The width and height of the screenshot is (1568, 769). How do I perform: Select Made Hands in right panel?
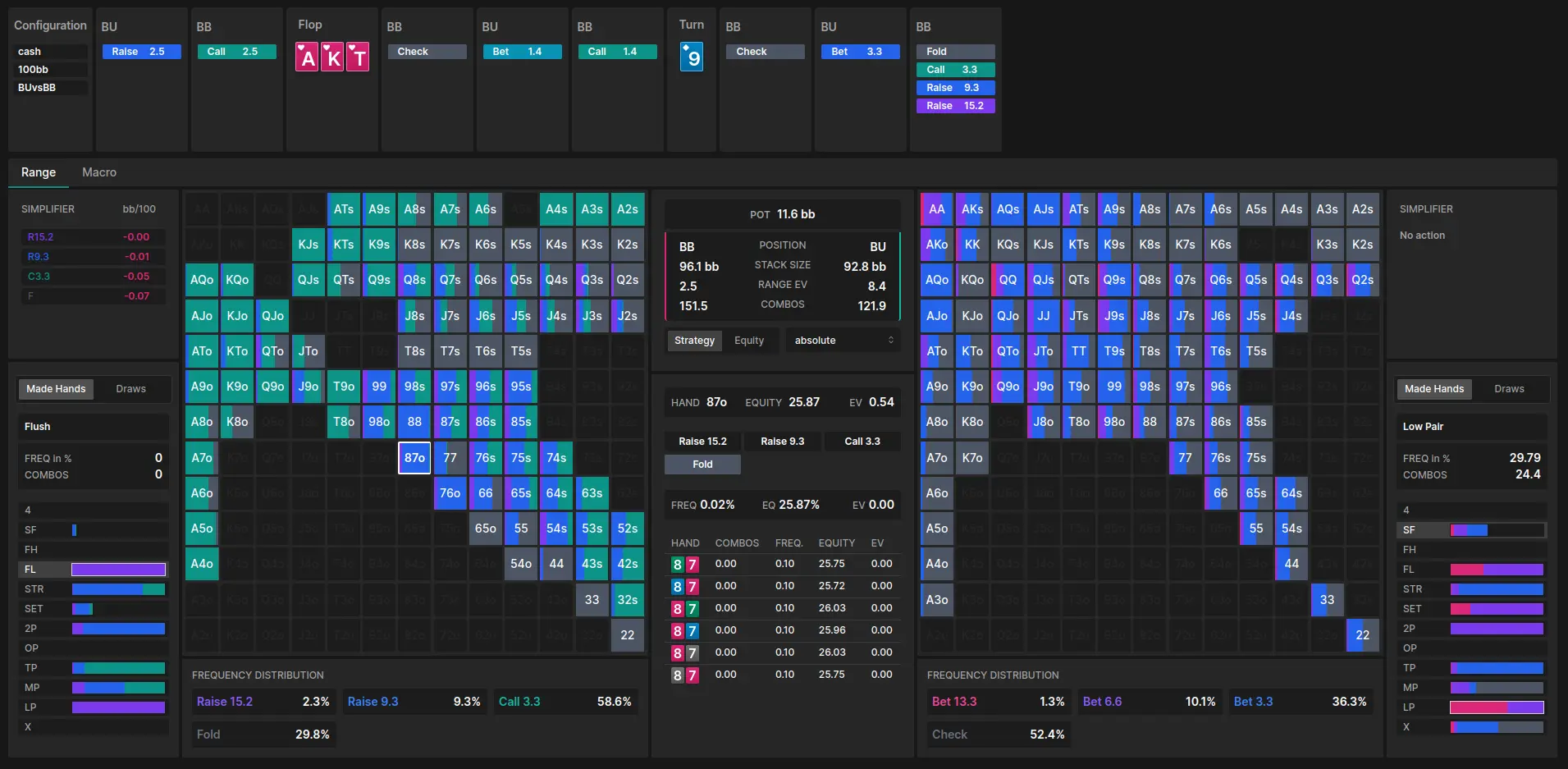pyautogui.click(x=1433, y=388)
